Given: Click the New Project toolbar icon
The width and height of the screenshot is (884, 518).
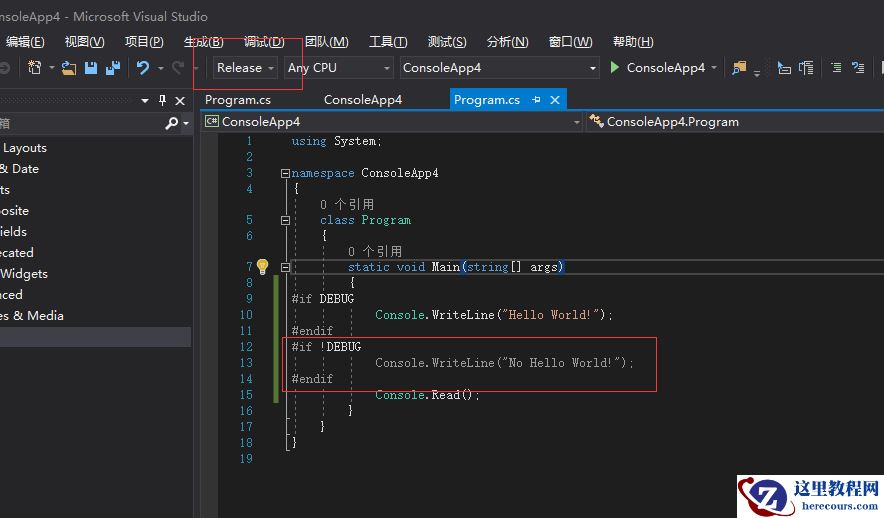Looking at the screenshot, I should pyautogui.click(x=35, y=68).
